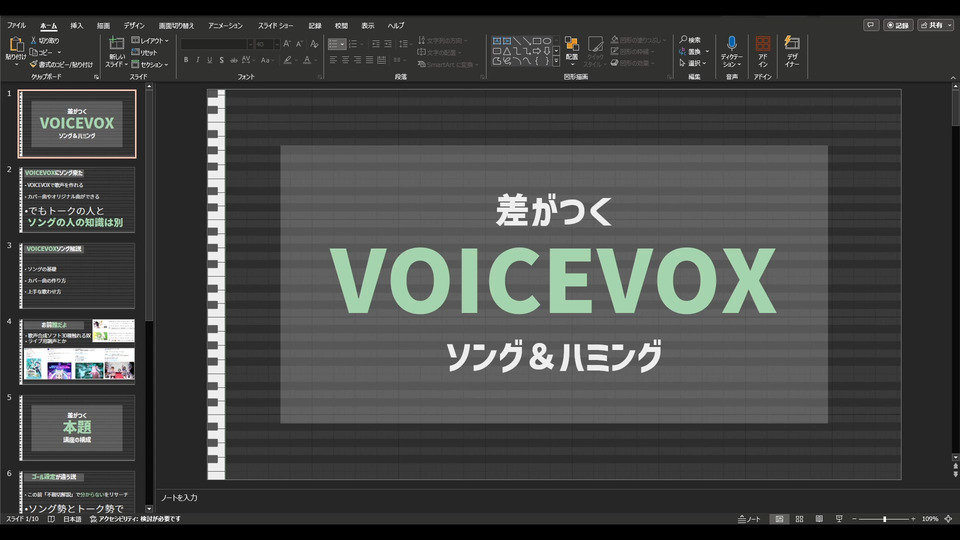Select the oval shape in shapes gallery
Image resolution: width=960 pixels, height=540 pixels.
(547, 41)
